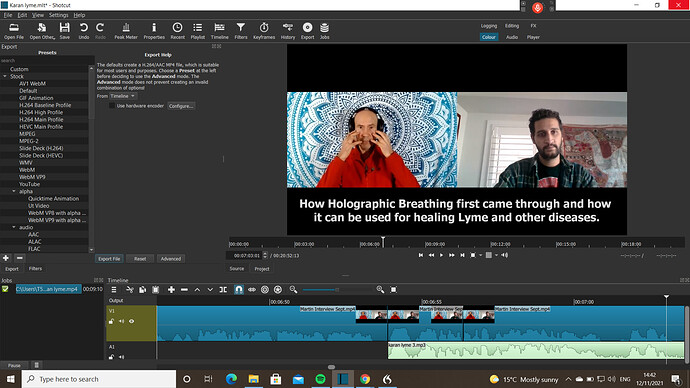The height and width of the screenshot is (388, 690).
Task: Open the Jobs panel from toolbar
Action: point(324,31)
